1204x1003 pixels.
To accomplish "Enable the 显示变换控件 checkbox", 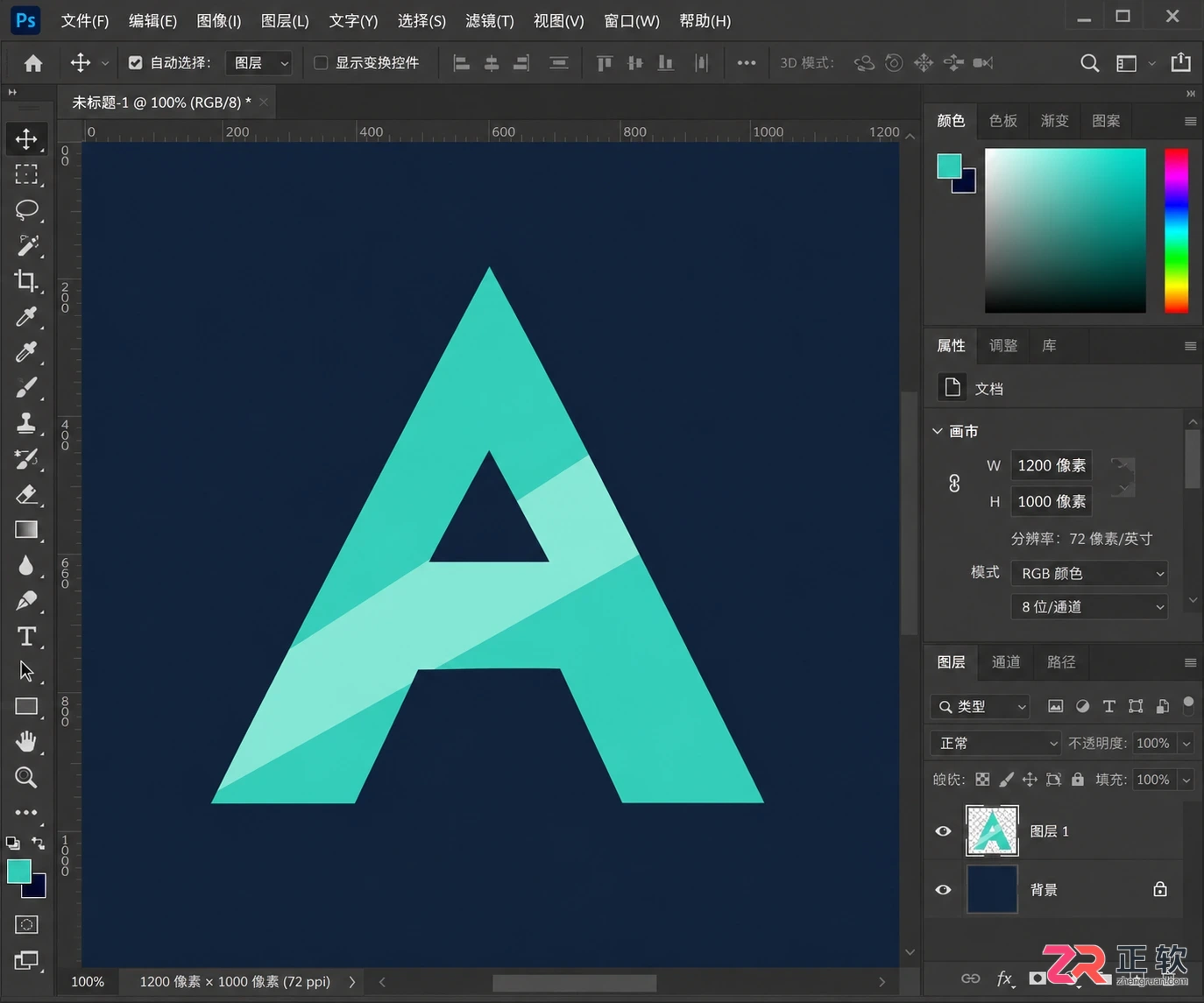I will (321, 63).
